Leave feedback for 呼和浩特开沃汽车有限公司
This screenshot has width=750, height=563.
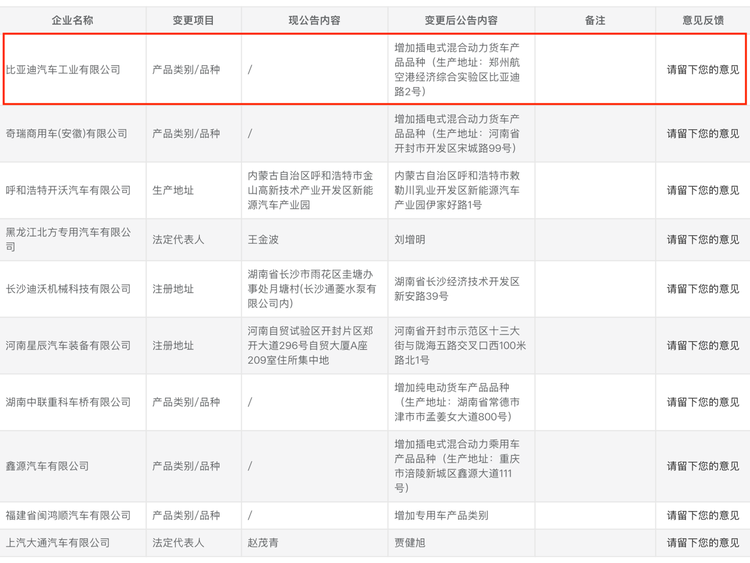(703, 190)
